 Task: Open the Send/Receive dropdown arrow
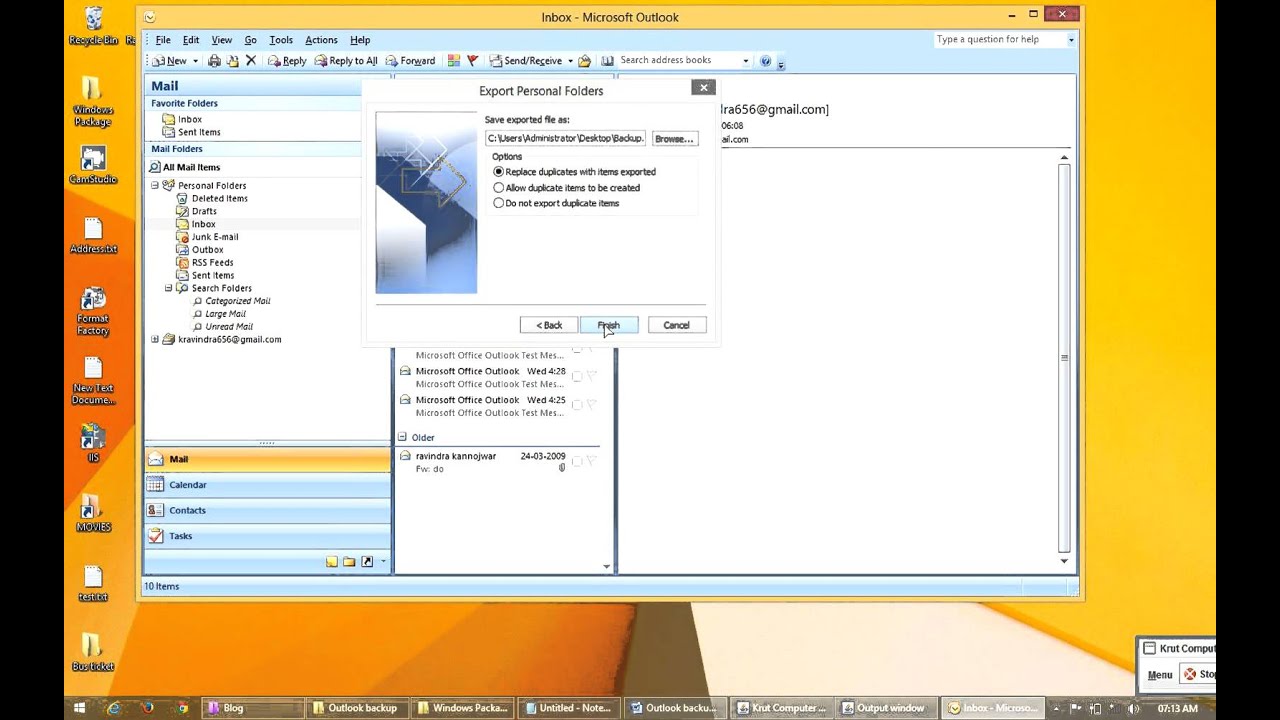[570, 61]
